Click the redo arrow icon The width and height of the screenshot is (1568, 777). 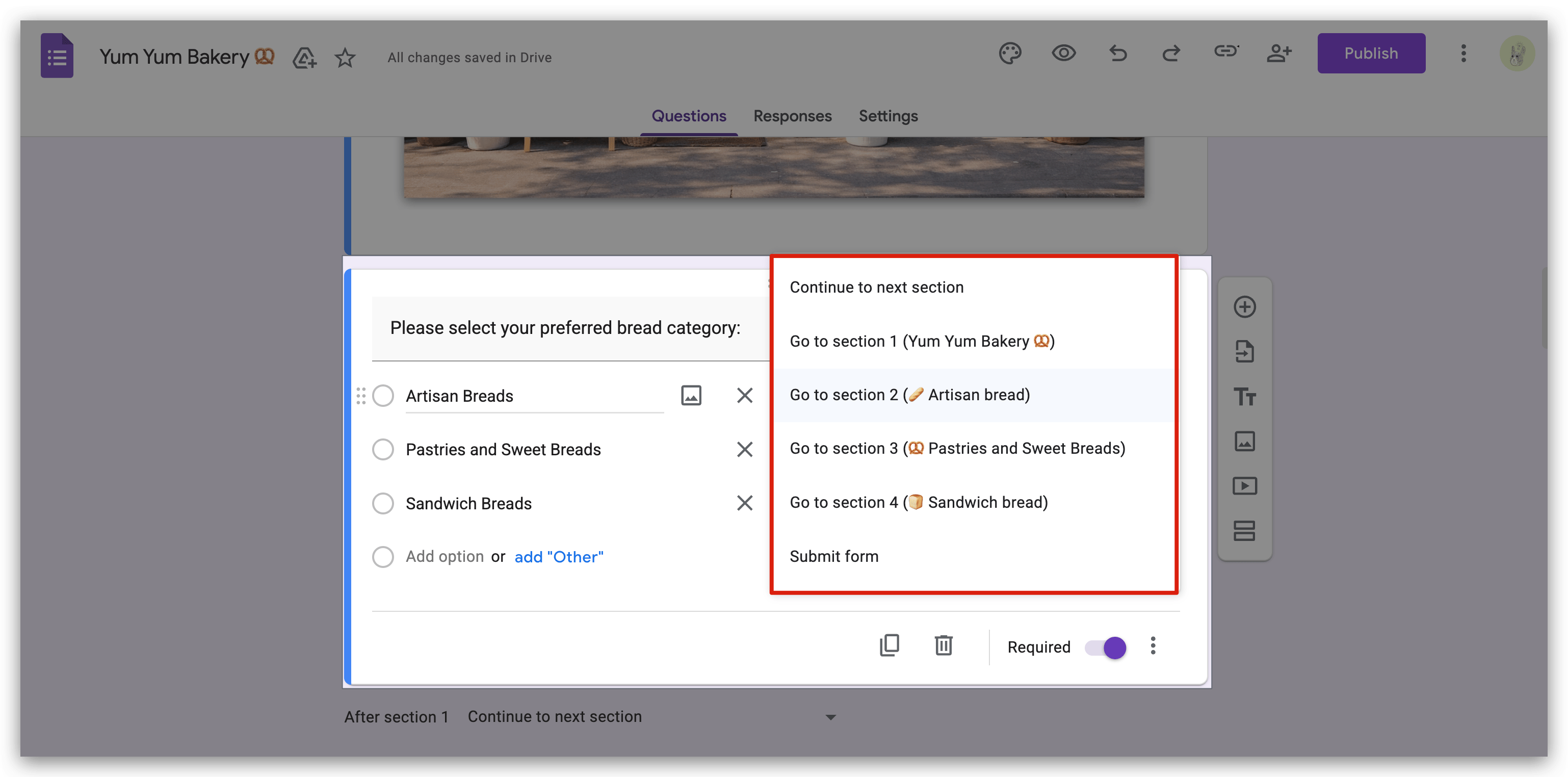pyautogui.click(x=1171, y=54)
